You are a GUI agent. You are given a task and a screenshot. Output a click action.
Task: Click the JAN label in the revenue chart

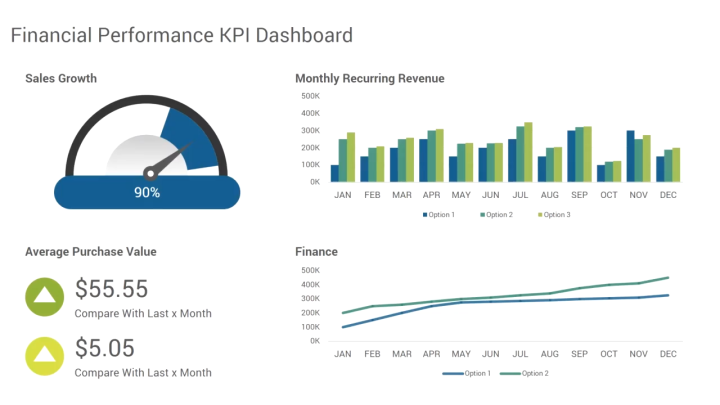343,195
